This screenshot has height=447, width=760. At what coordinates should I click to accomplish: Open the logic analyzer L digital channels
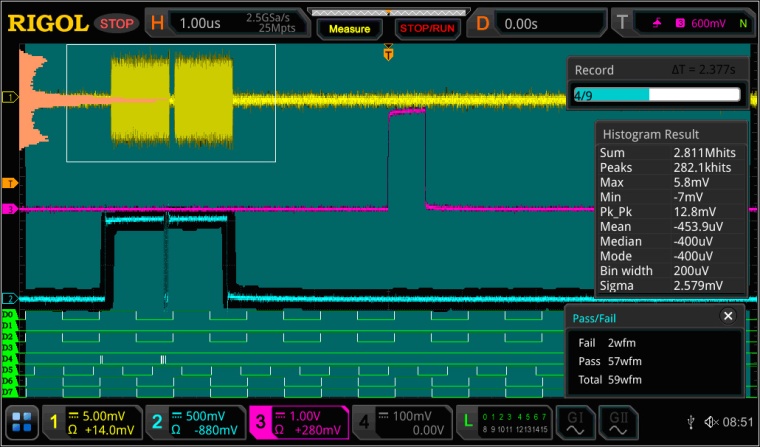pyautogui.click(x=507, y=423)
